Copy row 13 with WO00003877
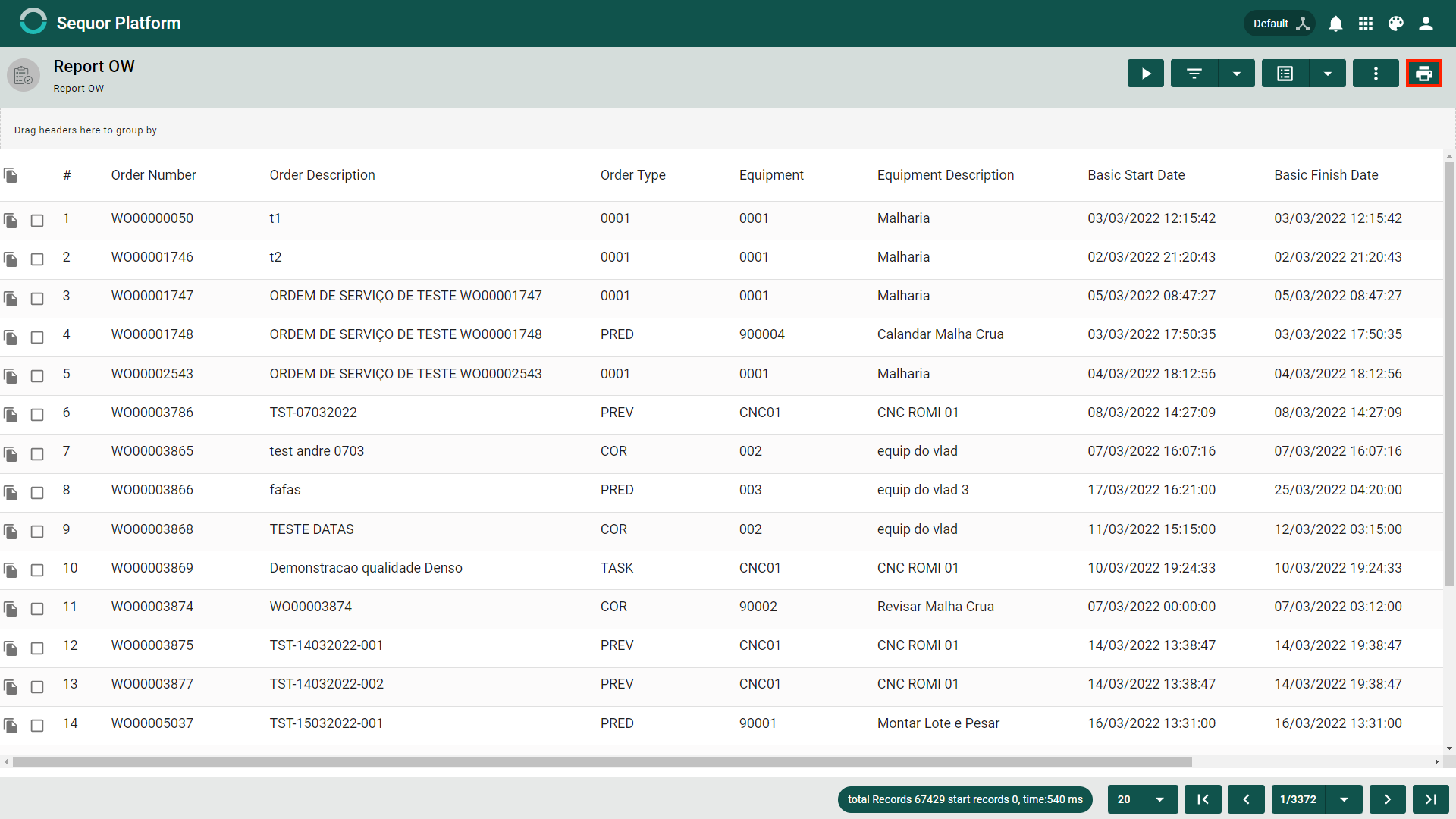The image size is (1456, 819). (x=11, y=687)
